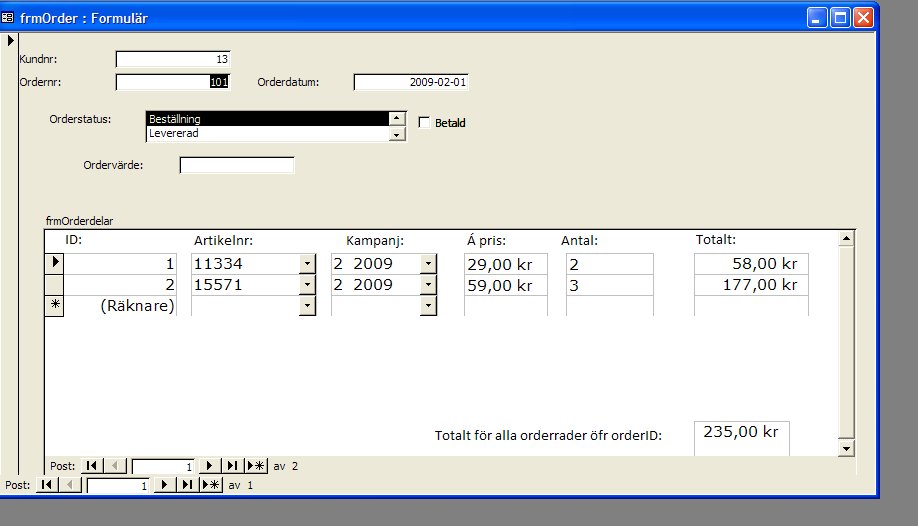The height and width of the screenshot is (526, 918).
Task: Add new record in subform navigation
Action: click(256, 466)
